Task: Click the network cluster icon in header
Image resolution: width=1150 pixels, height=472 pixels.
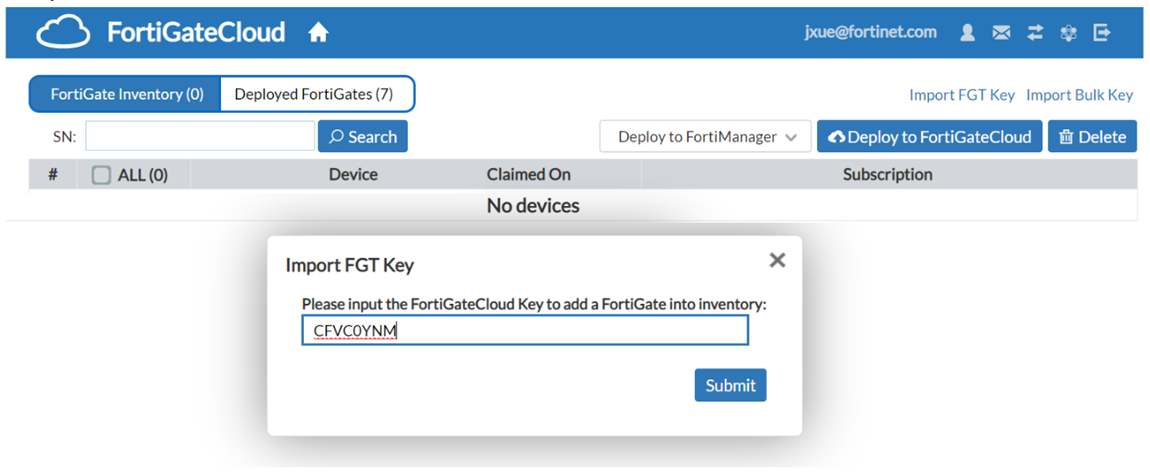Action: click(x=1068, y=33)
